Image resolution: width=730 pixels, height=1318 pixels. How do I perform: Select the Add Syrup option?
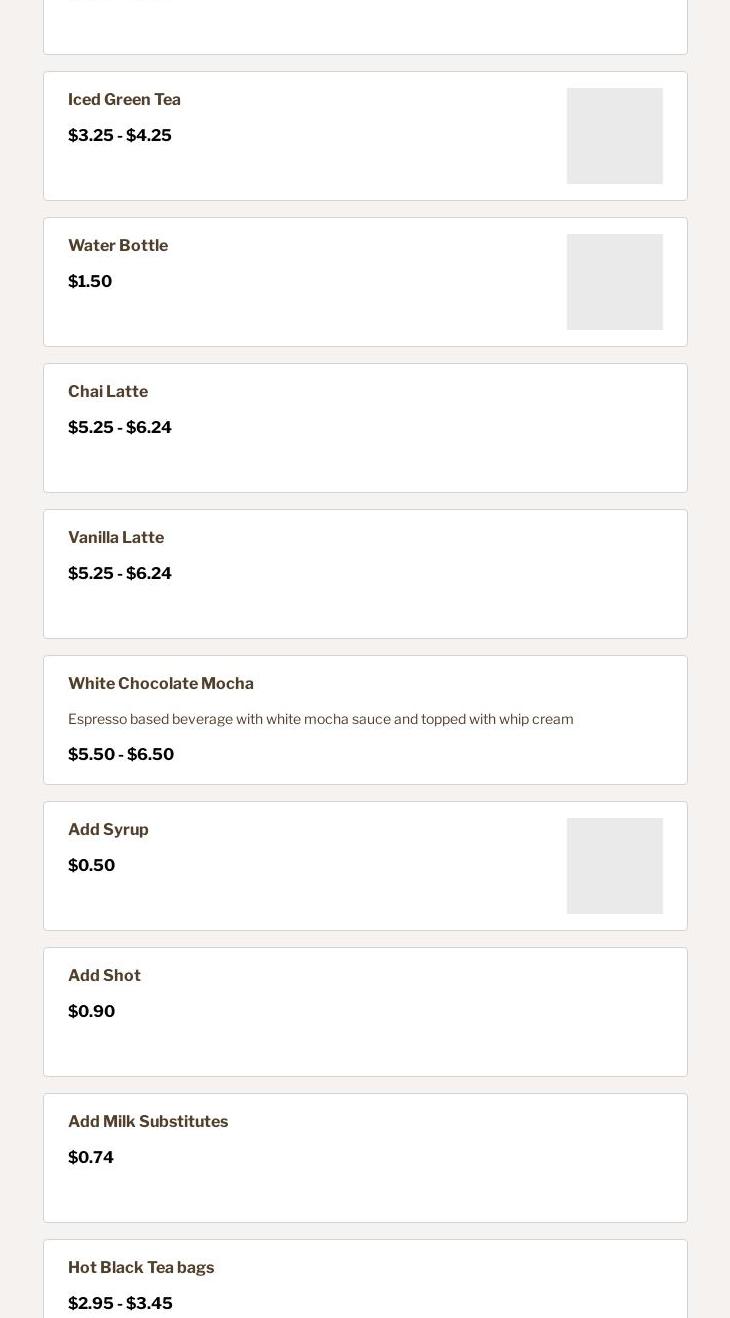[108, 830]
